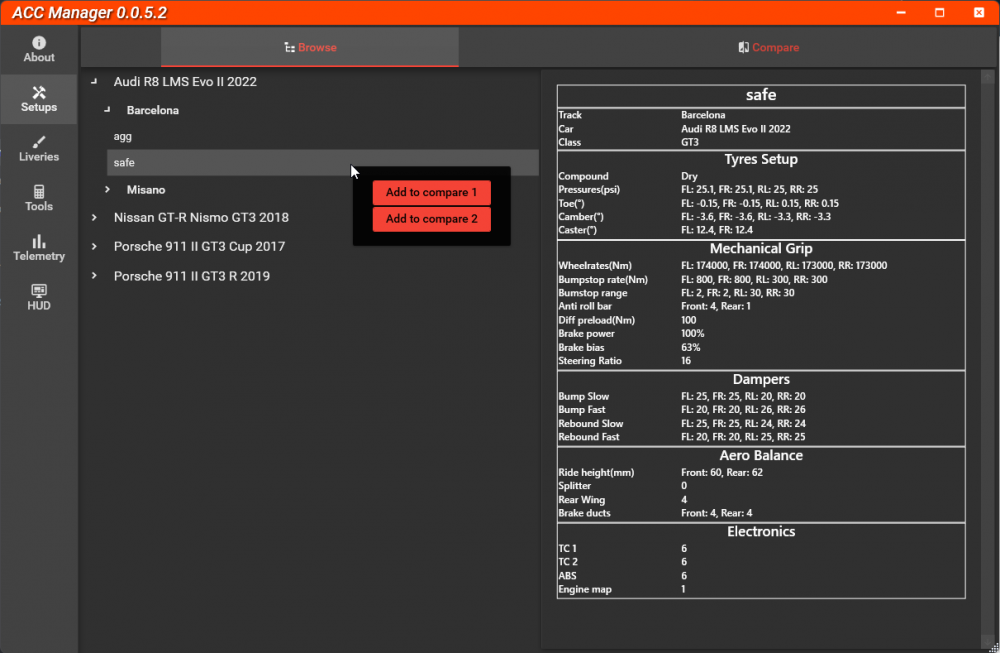Screen dimensions: 1000x653
Task: Expand the Misano track folder
Action: (x=107, y=189)
